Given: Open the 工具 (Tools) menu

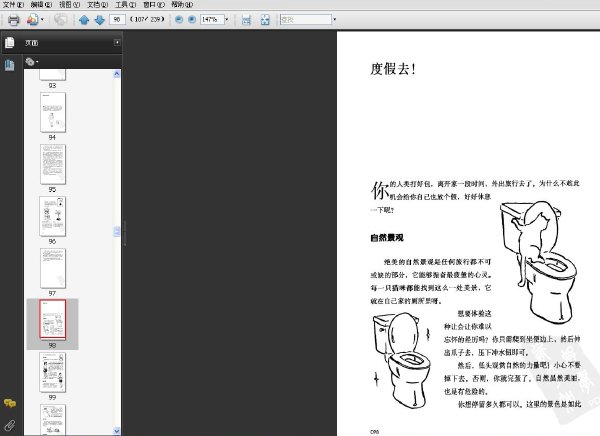Looking at the screenshot, I should coord(126,5).
